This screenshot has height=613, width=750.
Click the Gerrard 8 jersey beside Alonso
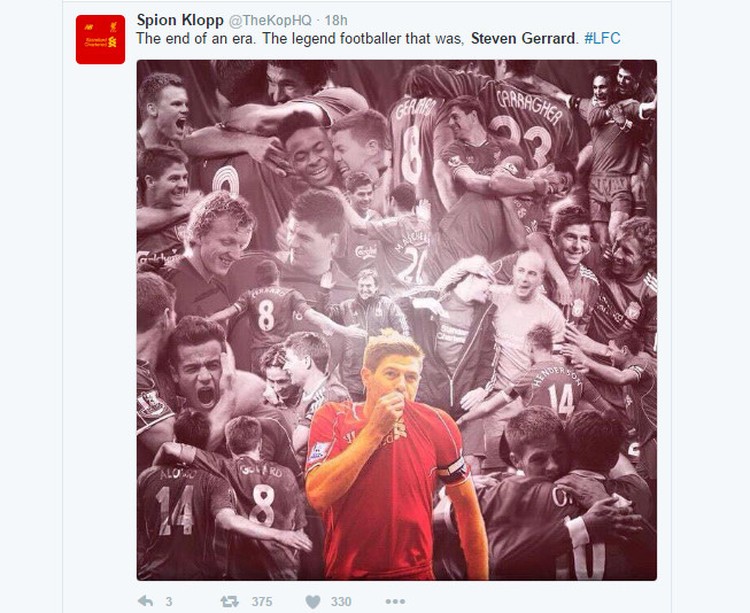pyautogui.click(x=263, y=497)
